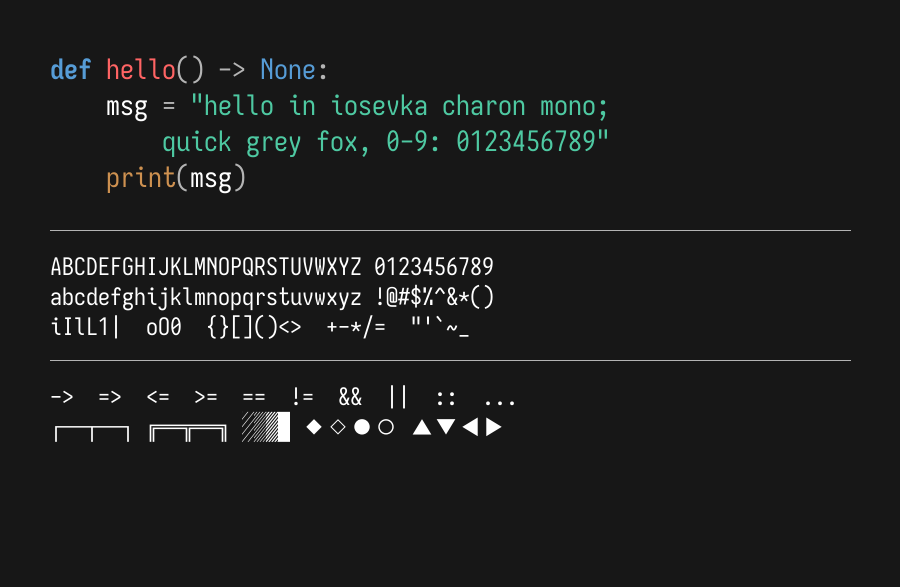The width and height of the screenshot is (900, 587).
Task: Click the upward-pointing filled triangle
Action: pos(422,427)
